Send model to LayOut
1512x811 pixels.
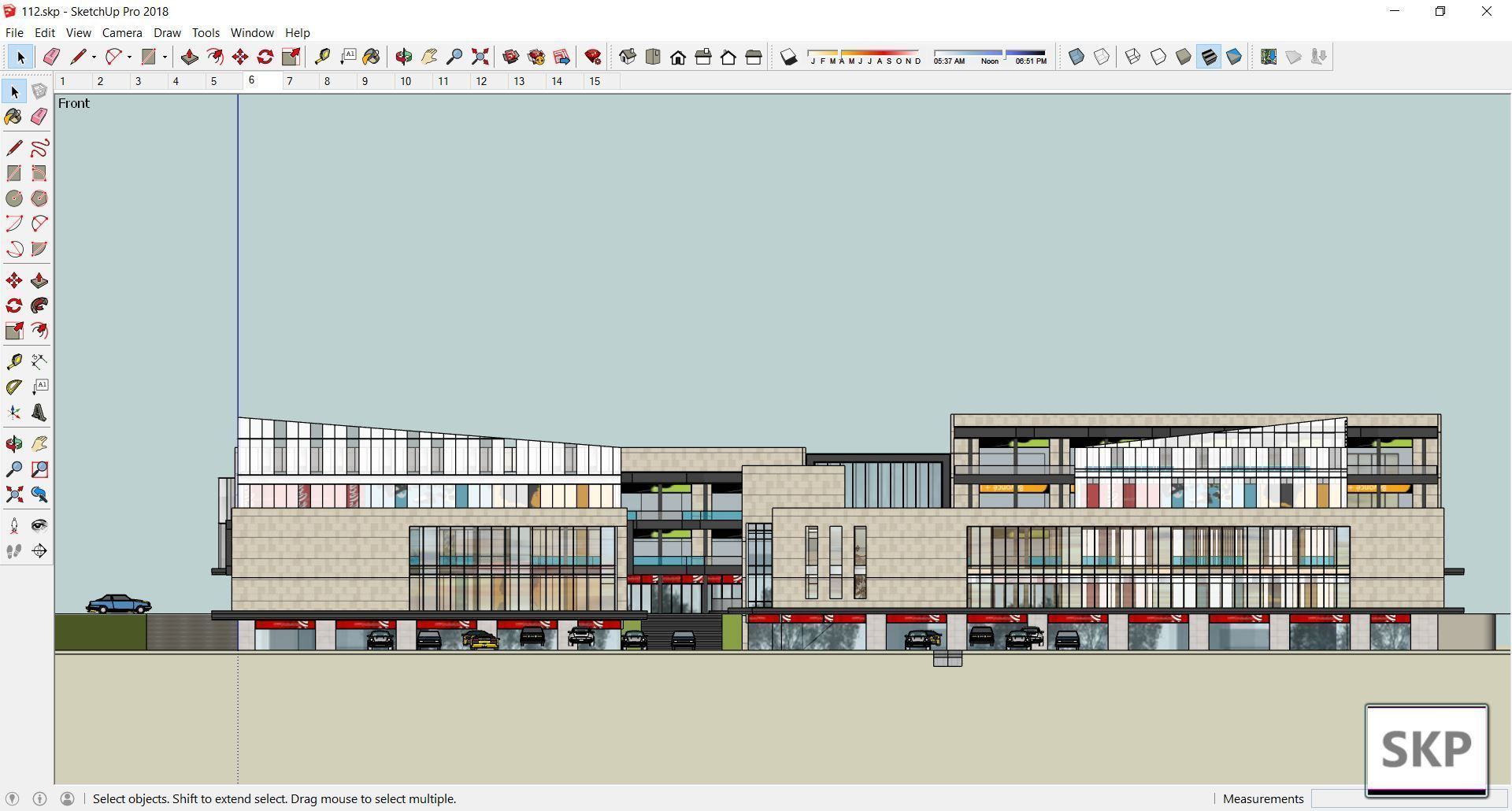[x=561, y=57]
